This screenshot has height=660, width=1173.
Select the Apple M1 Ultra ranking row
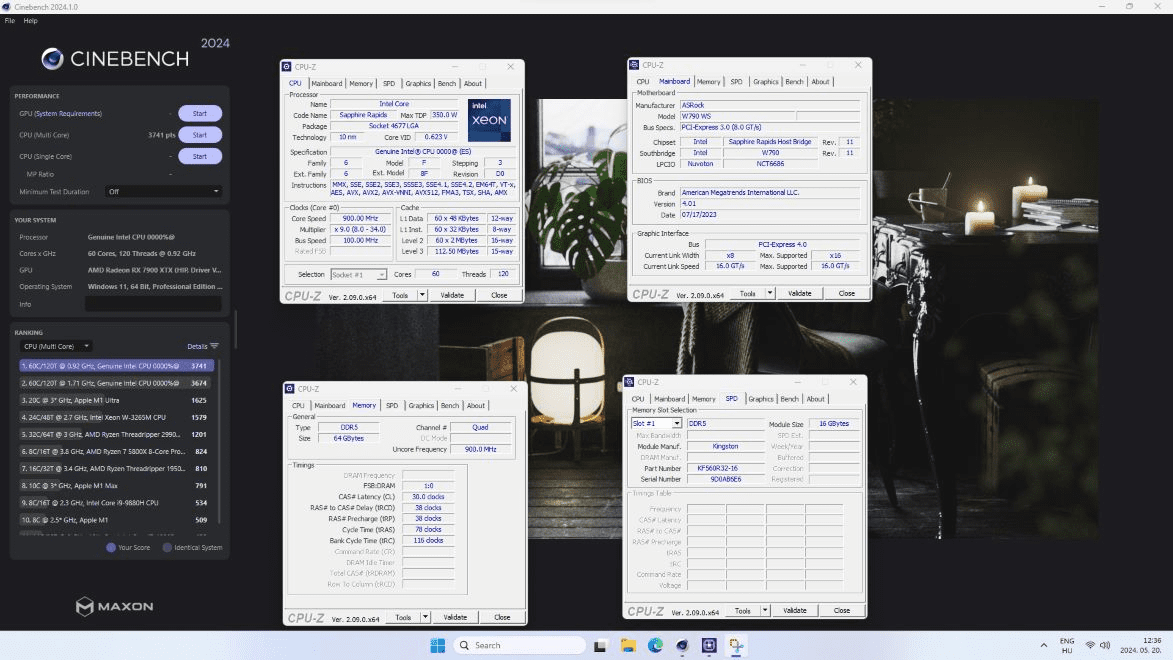click(x=117, y=400)
